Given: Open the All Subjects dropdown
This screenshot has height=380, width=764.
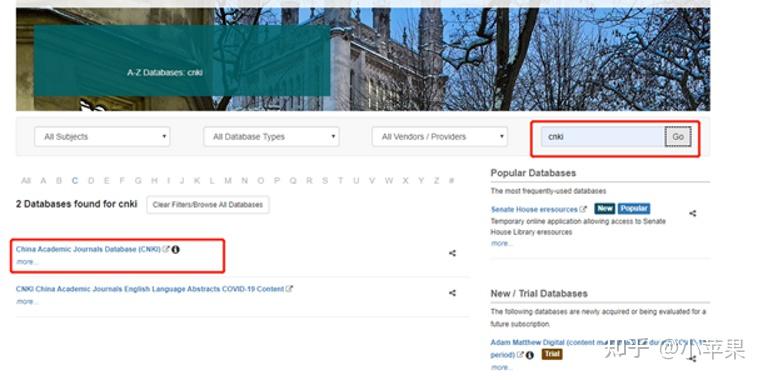Looking at the screenshot, I should point(102,137).
